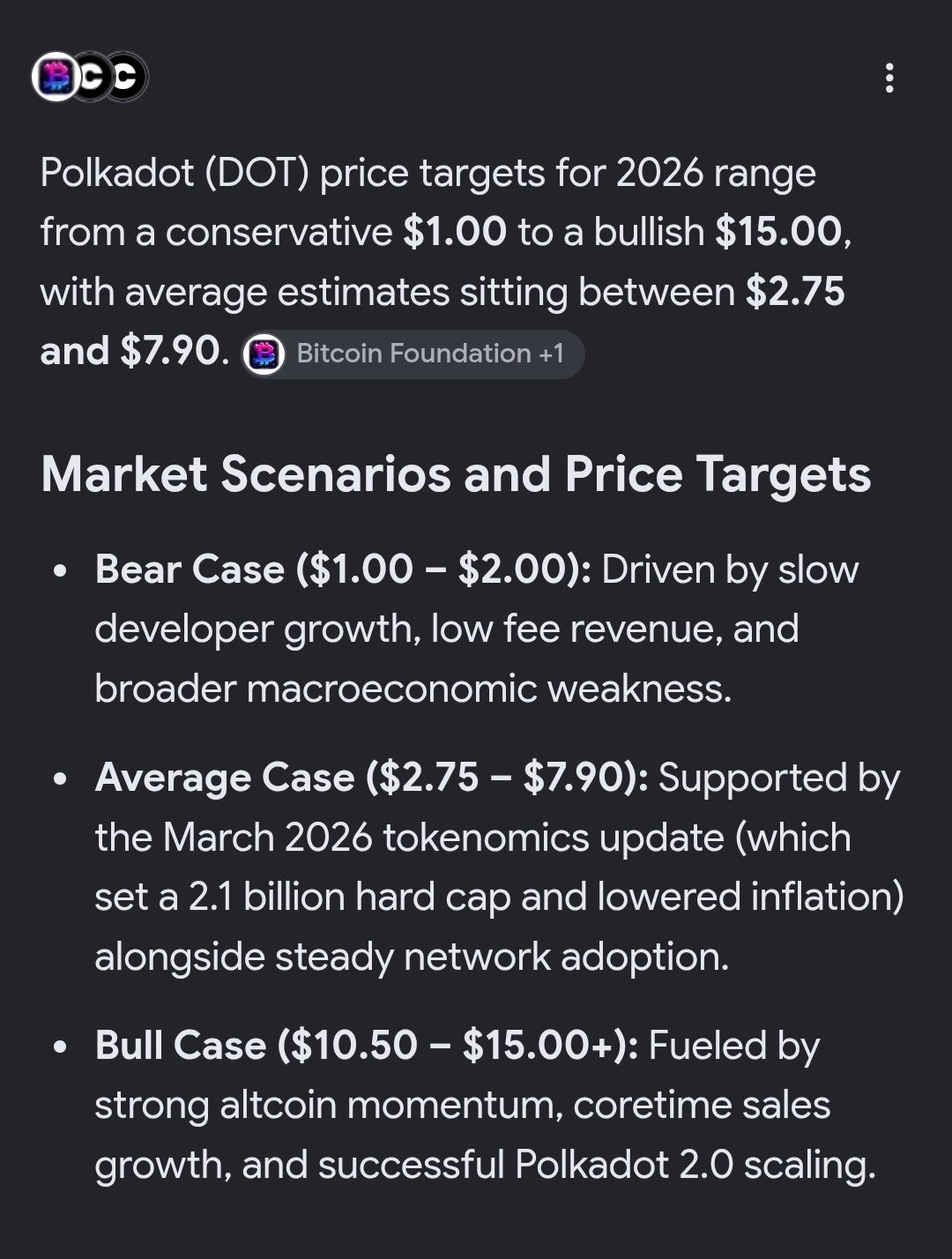Open the Bitcoin Foundation +1 source chip
The image size is (952, 1259).
[x=413, y=354]
